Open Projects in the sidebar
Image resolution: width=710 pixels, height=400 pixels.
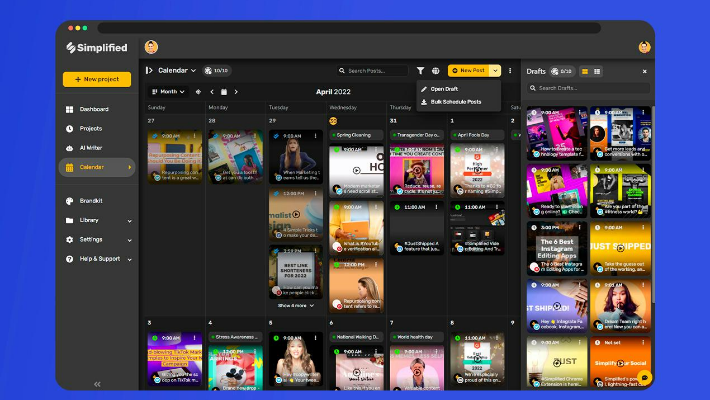90,129
